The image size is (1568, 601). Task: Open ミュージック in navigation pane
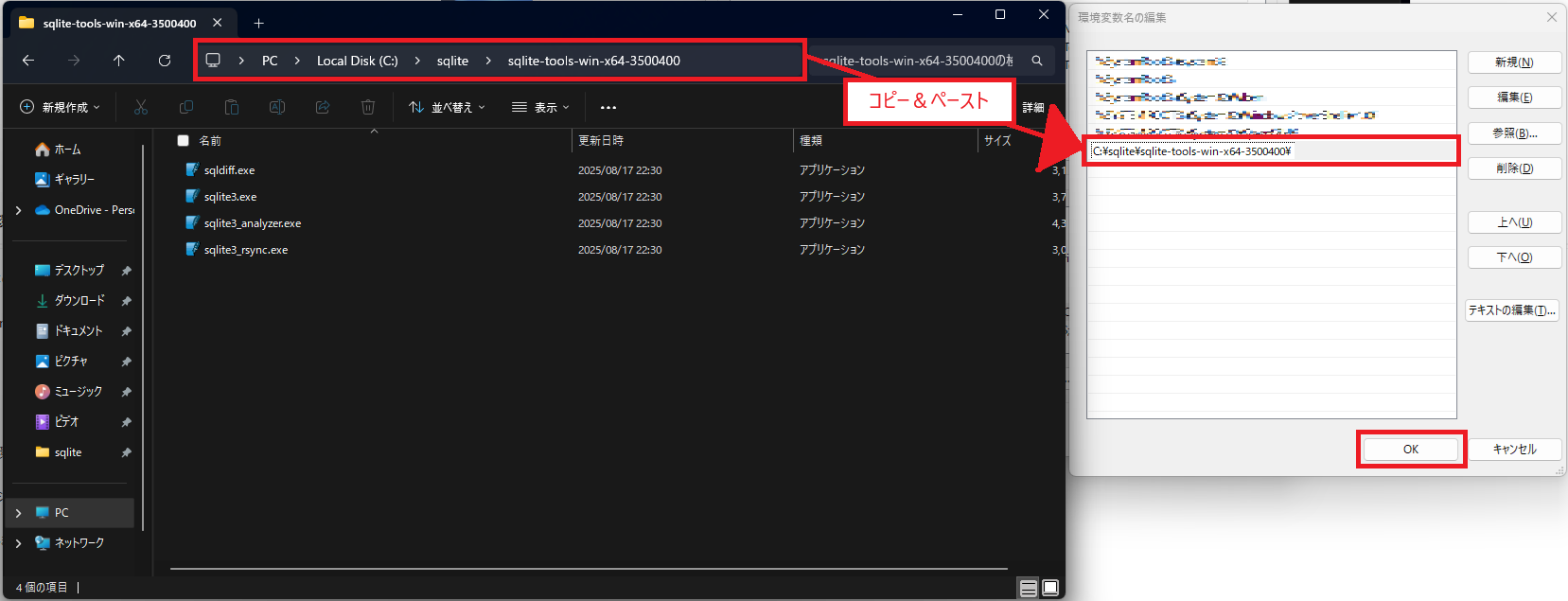(78, 392)
